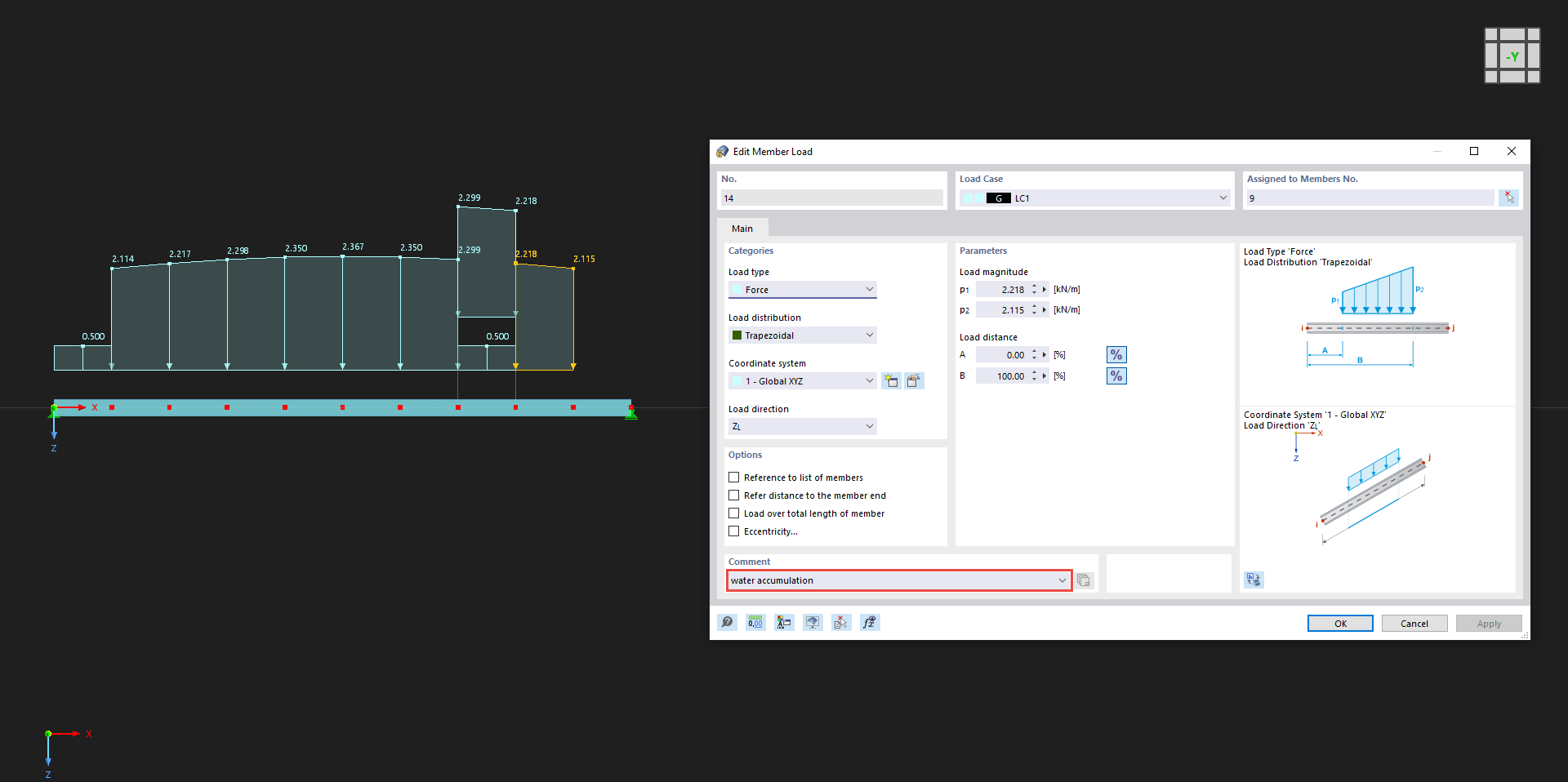This screenshot has height=782, width=1568.
Task: Click the OK button
Action: 1339,622
